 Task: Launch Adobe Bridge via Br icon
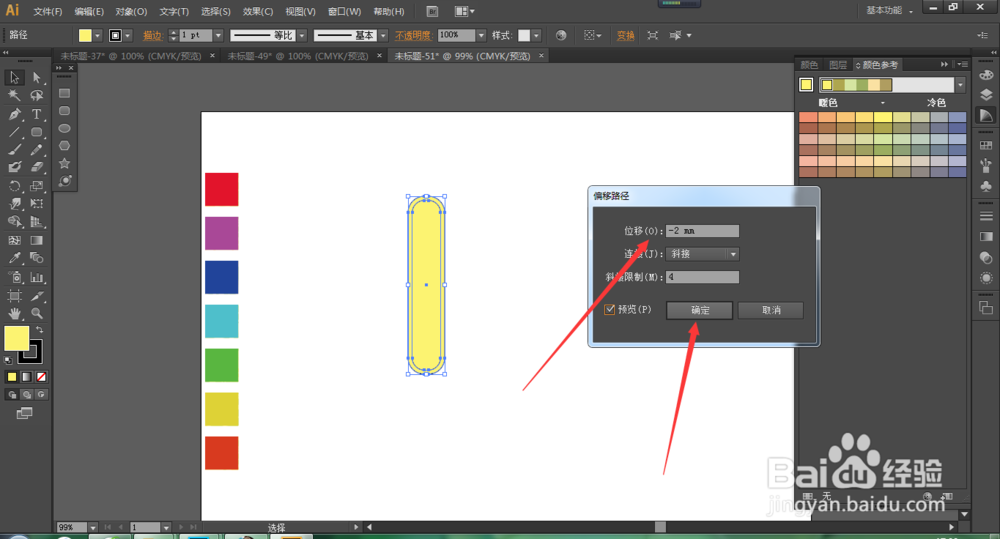[432, 11]
